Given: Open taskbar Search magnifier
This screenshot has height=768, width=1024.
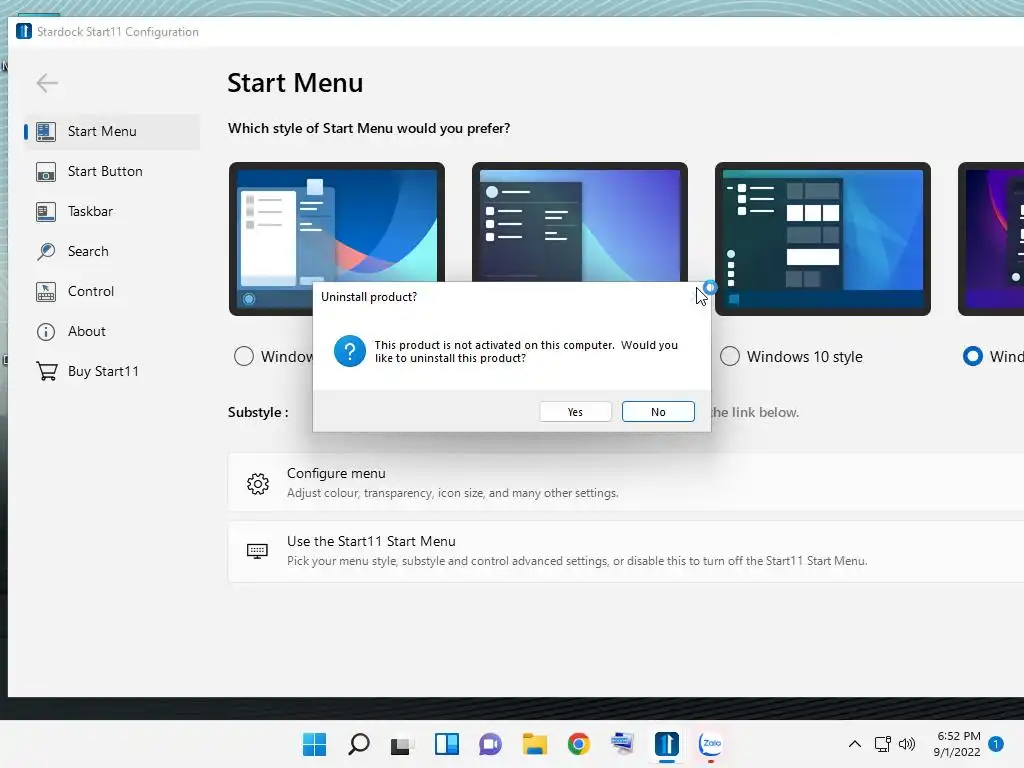Looking at the screenshot, I should pyautogui.click(x=359, y=744).
